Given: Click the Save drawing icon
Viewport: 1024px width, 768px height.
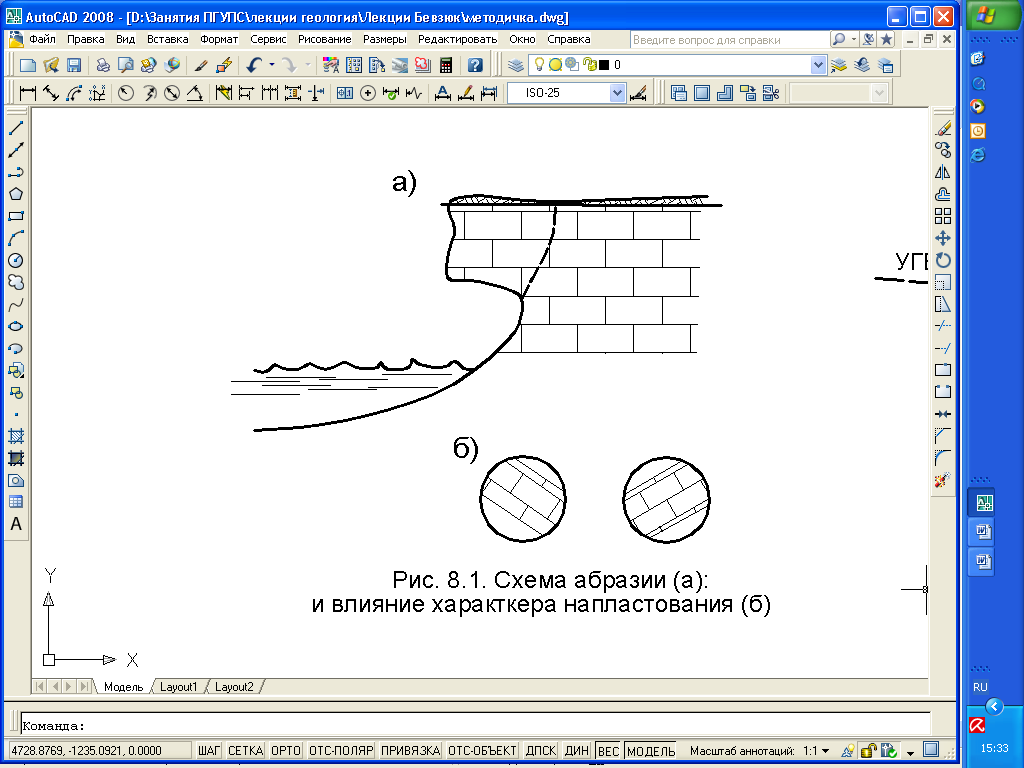Looking at the screenshot, I should 74,65.
